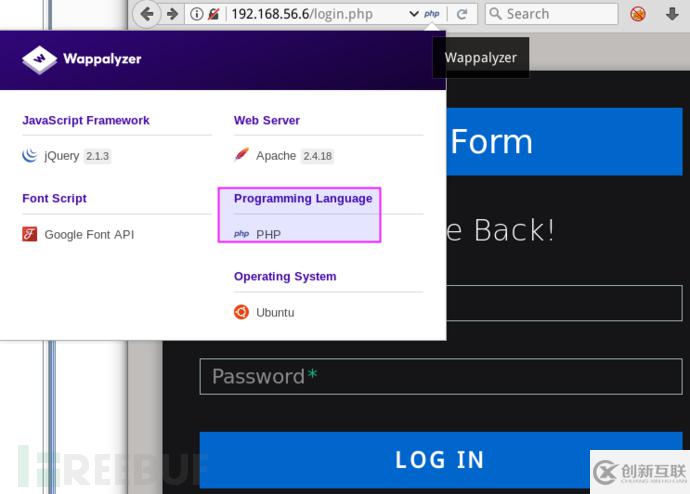
Task: Click the Google Font API red icon
Action: click(29, 234)
